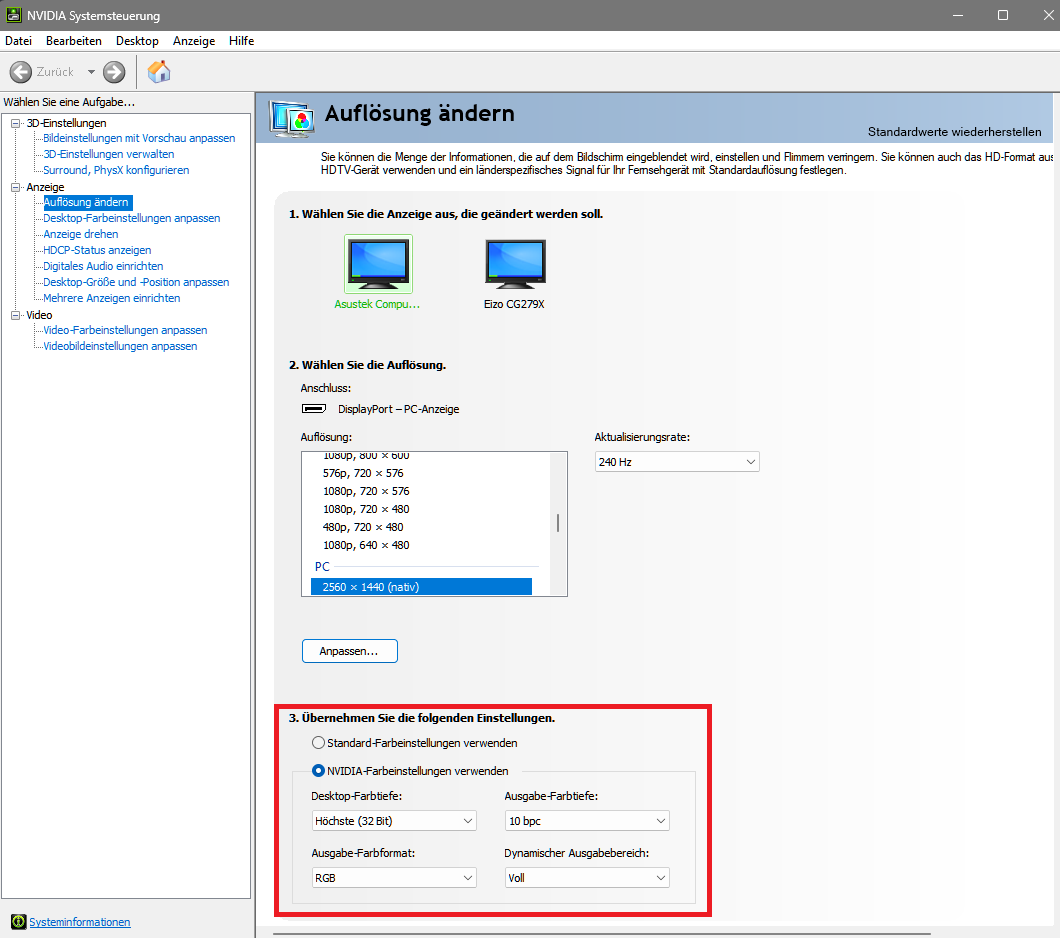The height and width of the screenshot is (938, 1060).
Task: Click the PC category header in list
Action: pyautogui.click(x=322, y=566)
